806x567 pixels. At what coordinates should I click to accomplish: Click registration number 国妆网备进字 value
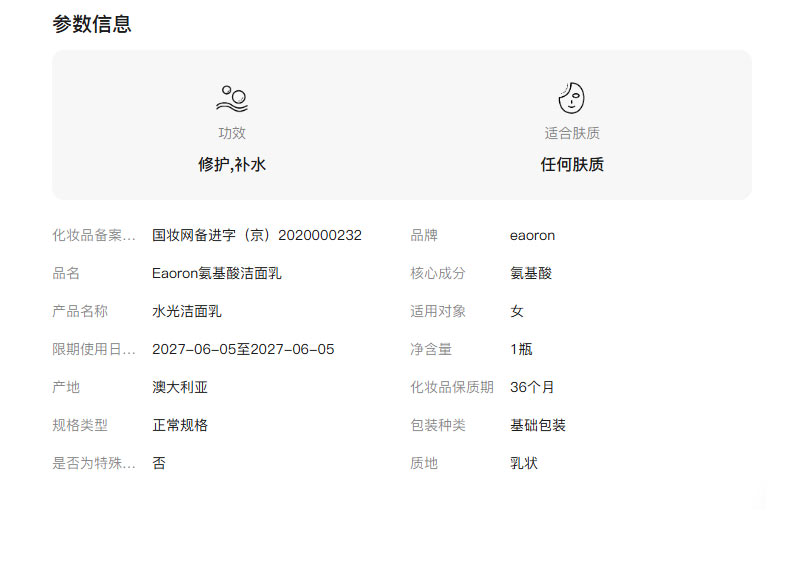click(256, 236)
